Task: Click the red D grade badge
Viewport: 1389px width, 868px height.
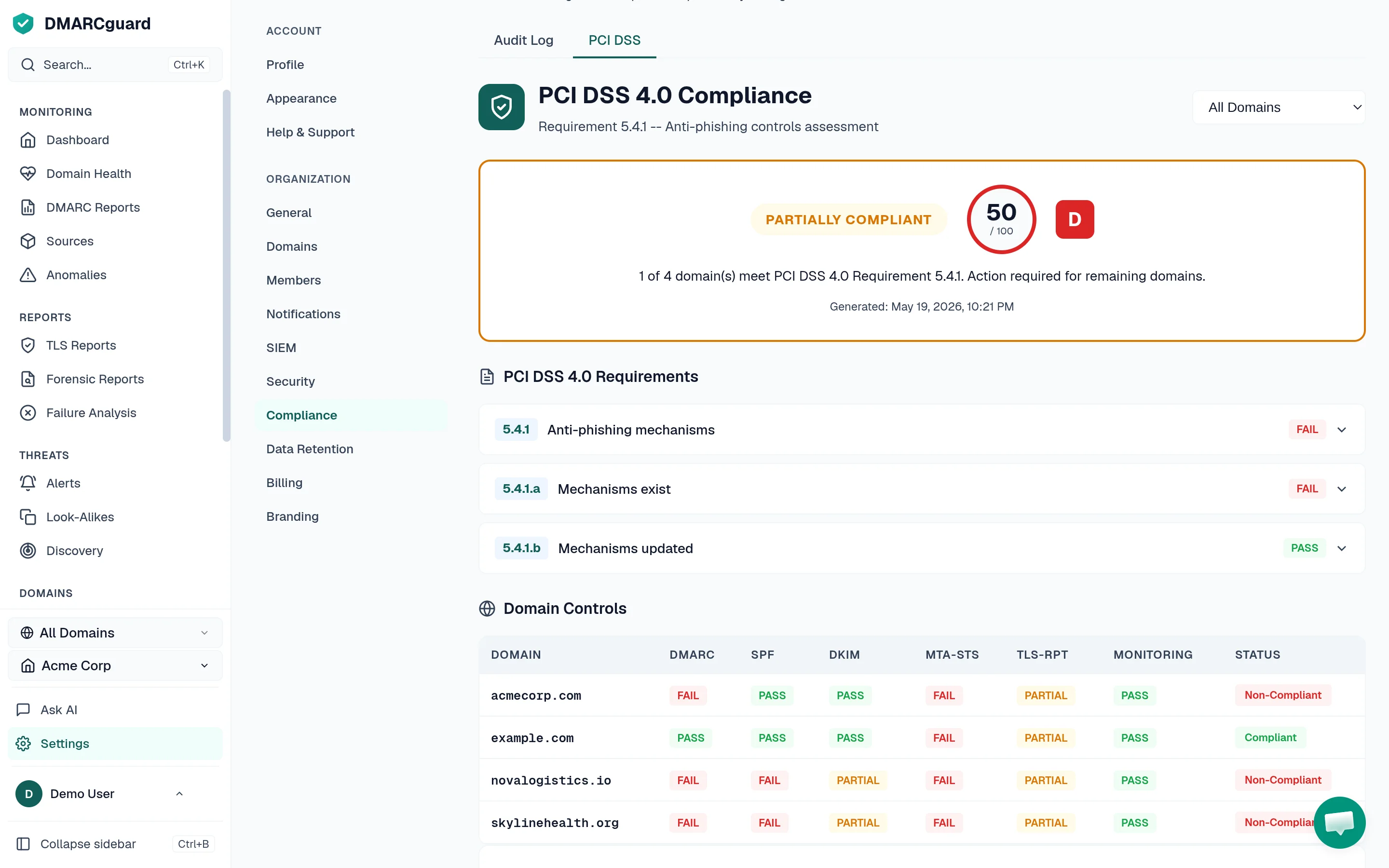Action: click(x=1075, y=219)
